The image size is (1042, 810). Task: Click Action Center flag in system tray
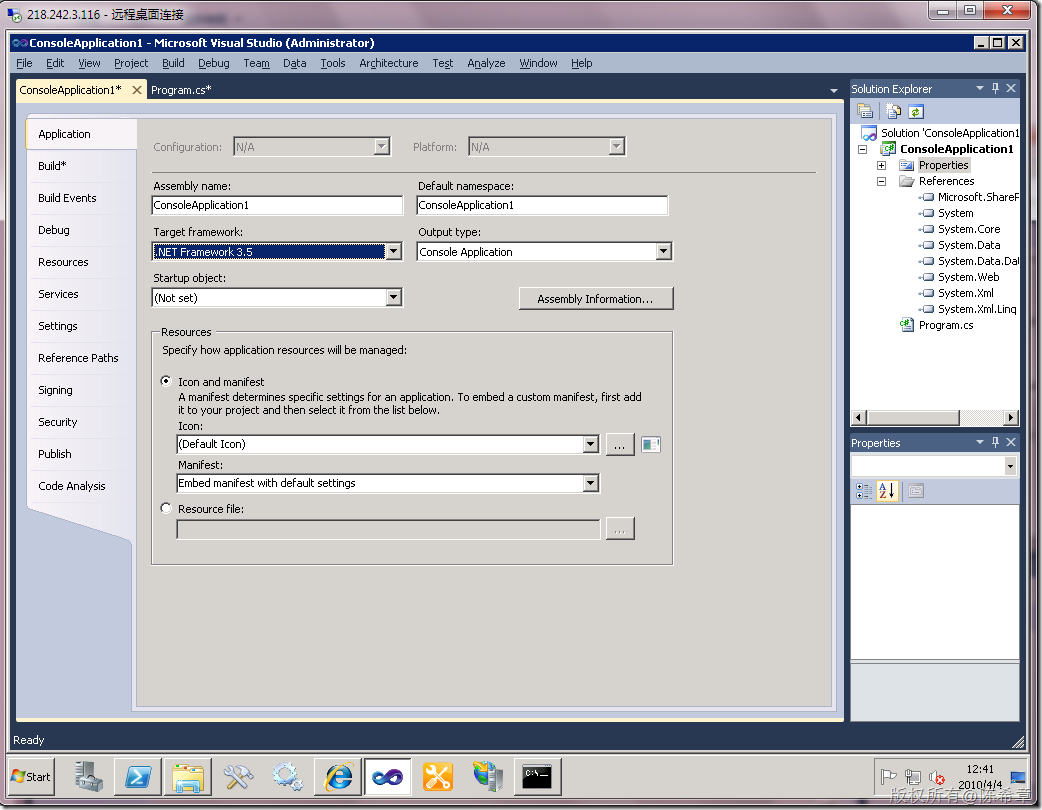[x=888, y=777]
